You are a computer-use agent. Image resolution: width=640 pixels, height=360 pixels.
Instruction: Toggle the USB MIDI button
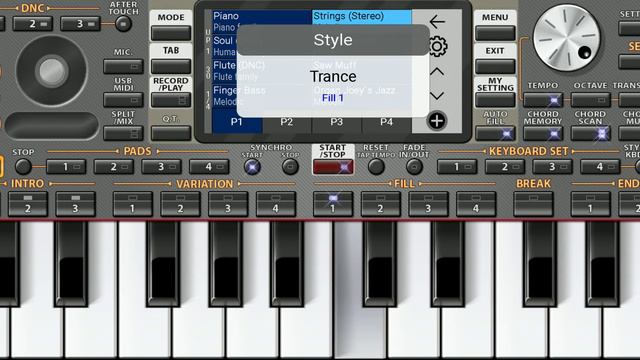123,100
